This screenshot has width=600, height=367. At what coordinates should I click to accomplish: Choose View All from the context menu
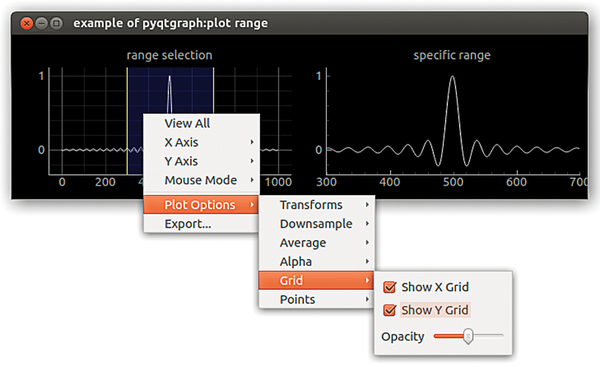(201, 123)
